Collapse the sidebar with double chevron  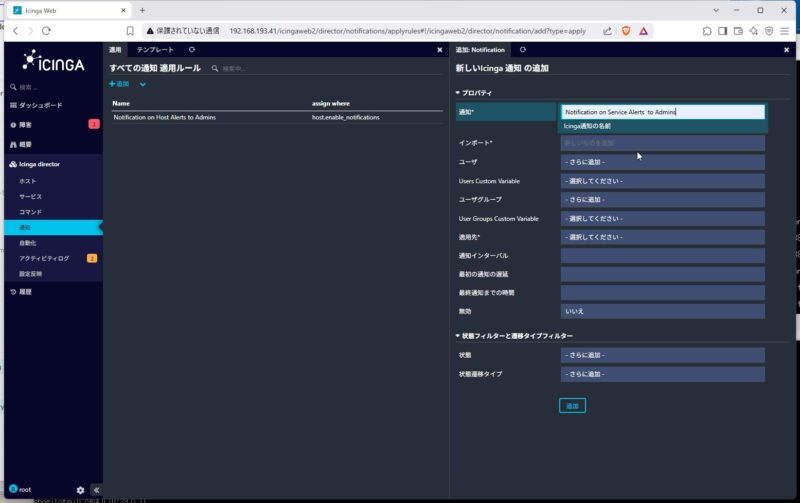(96, 490)
